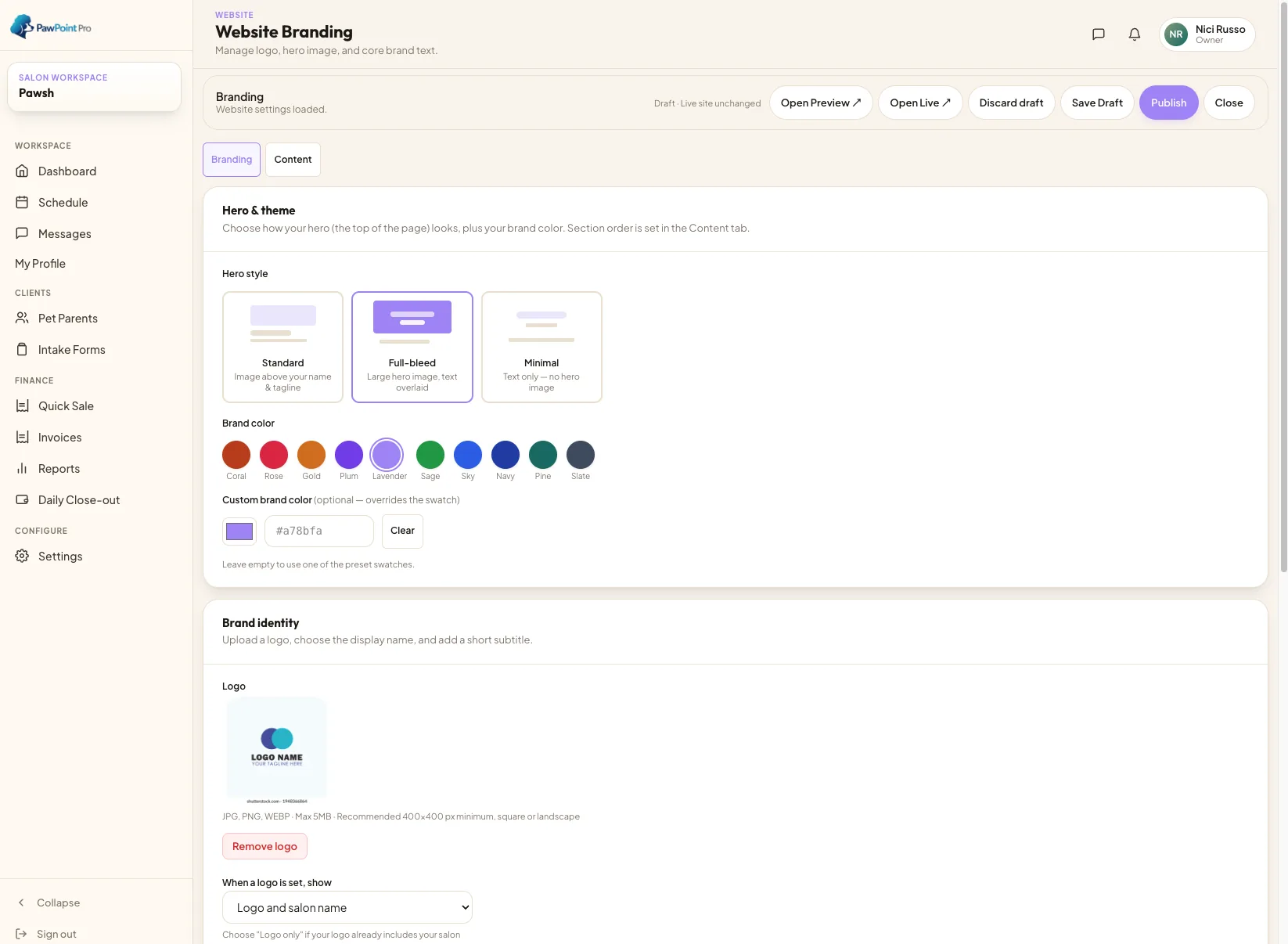Pick the Rose brand color swatch
This screenshot has width=1288, height=944.
pos(274,455)
